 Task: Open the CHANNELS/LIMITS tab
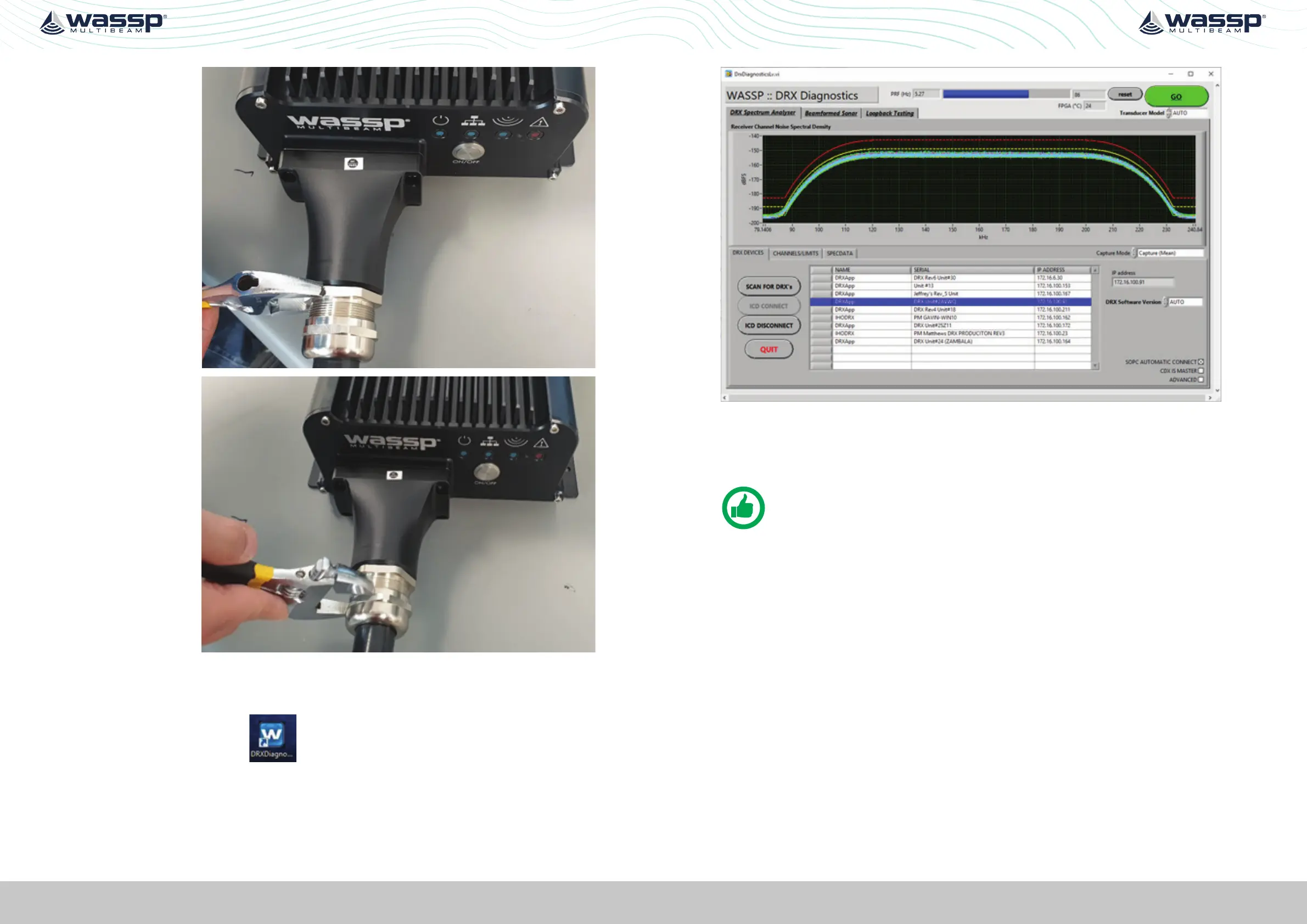[x=795, y=253]
